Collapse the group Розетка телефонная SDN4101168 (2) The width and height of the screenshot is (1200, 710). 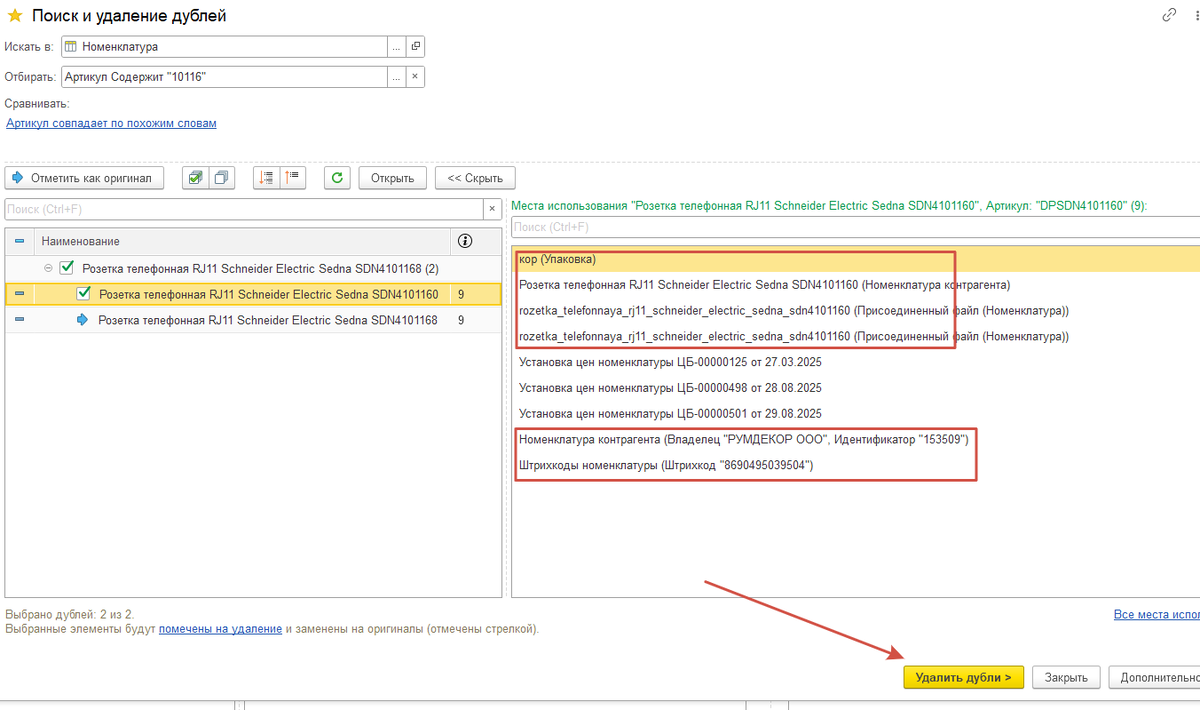[x=48, y=268]
